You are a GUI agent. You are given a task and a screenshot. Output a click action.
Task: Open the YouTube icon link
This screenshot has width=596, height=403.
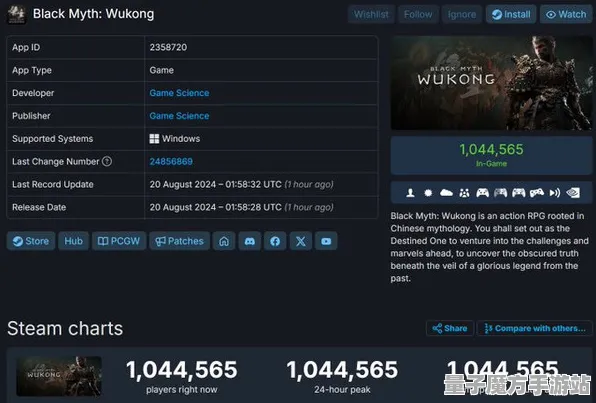coord(326,241)
